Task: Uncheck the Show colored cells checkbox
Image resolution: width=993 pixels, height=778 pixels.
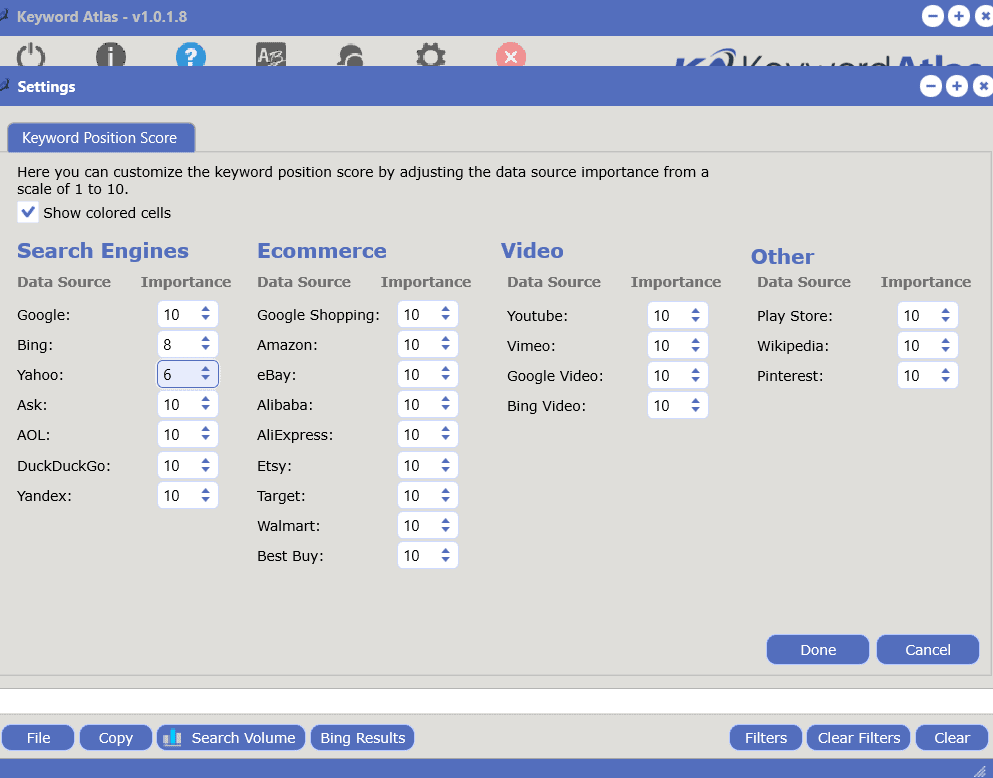Action: [x=27, y=212]
